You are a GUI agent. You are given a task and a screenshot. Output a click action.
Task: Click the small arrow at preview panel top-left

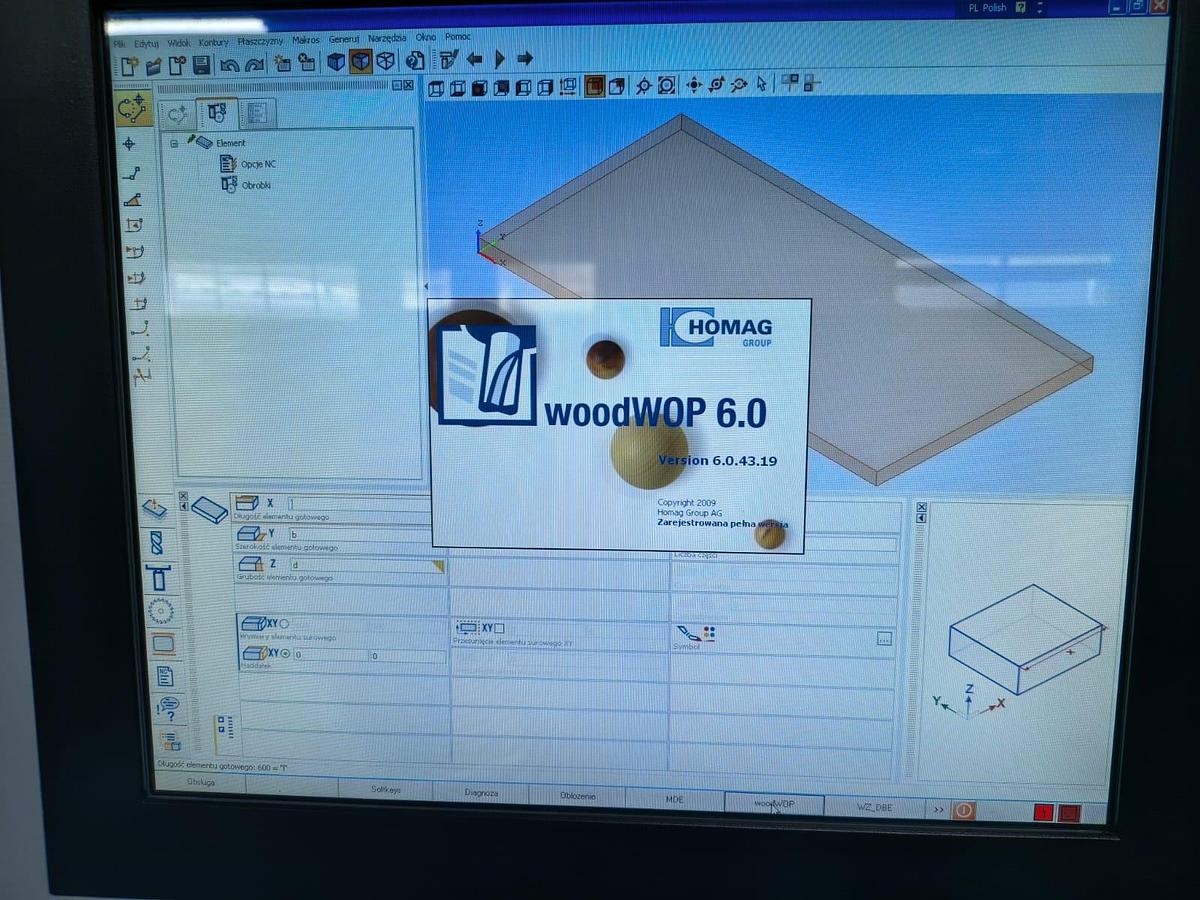[922, 518]
